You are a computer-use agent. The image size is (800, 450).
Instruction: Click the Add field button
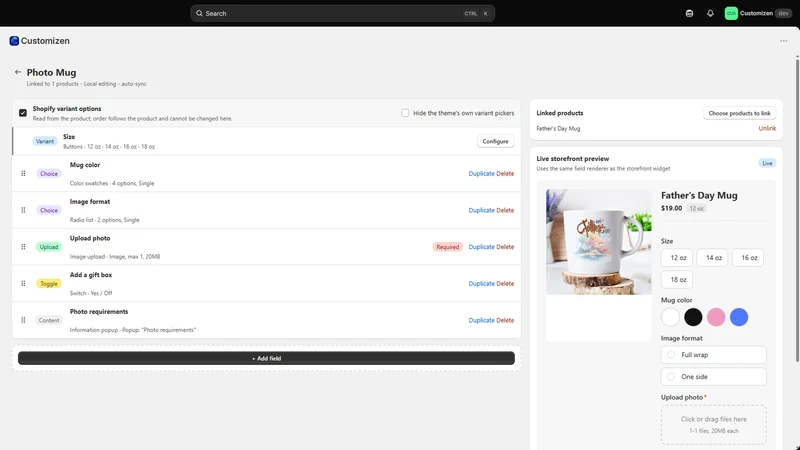point(266,358)
